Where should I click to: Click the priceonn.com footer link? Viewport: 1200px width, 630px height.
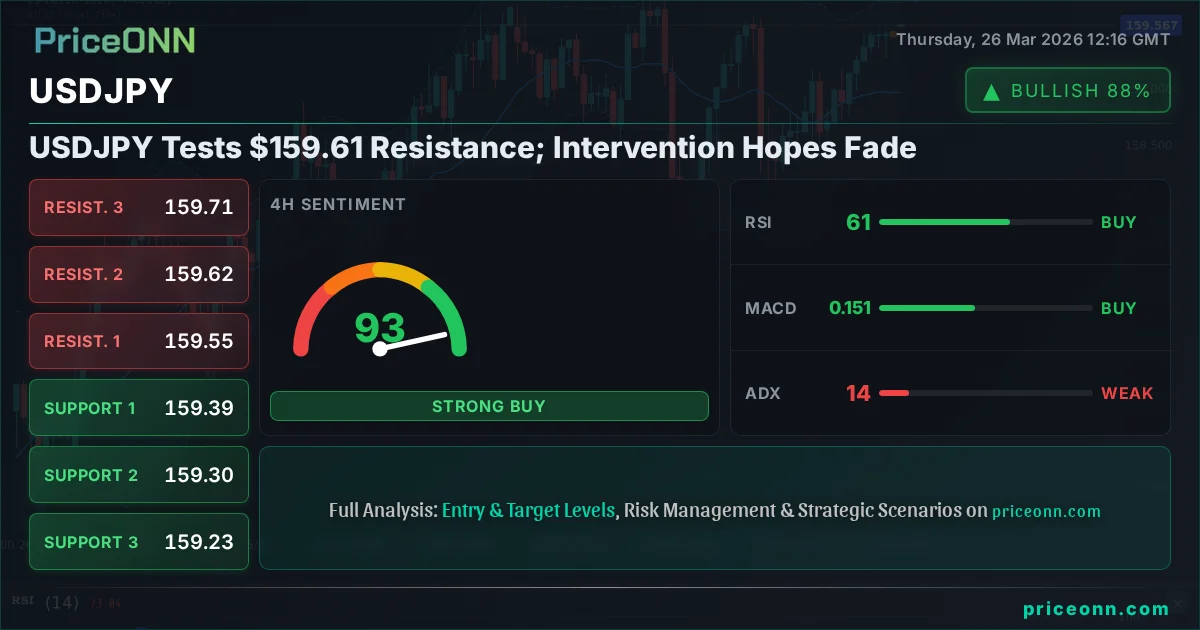pyautogui.click(x=1096, y=609)
